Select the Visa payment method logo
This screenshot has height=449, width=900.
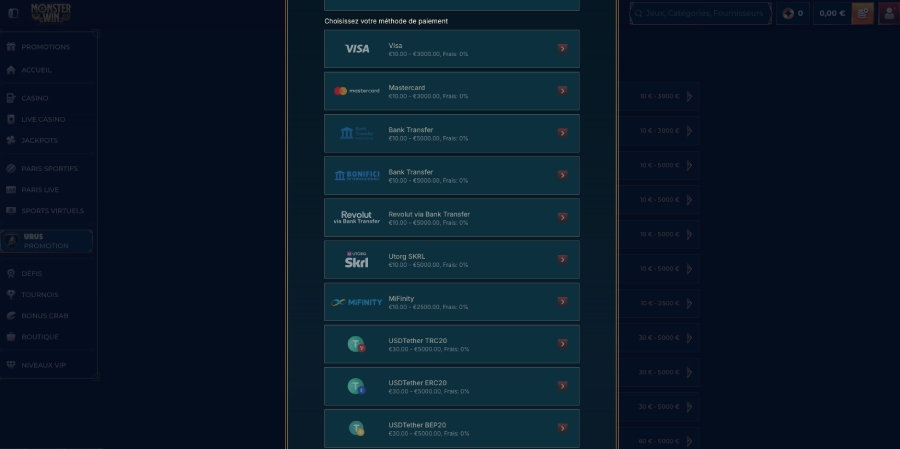[357, 49]
